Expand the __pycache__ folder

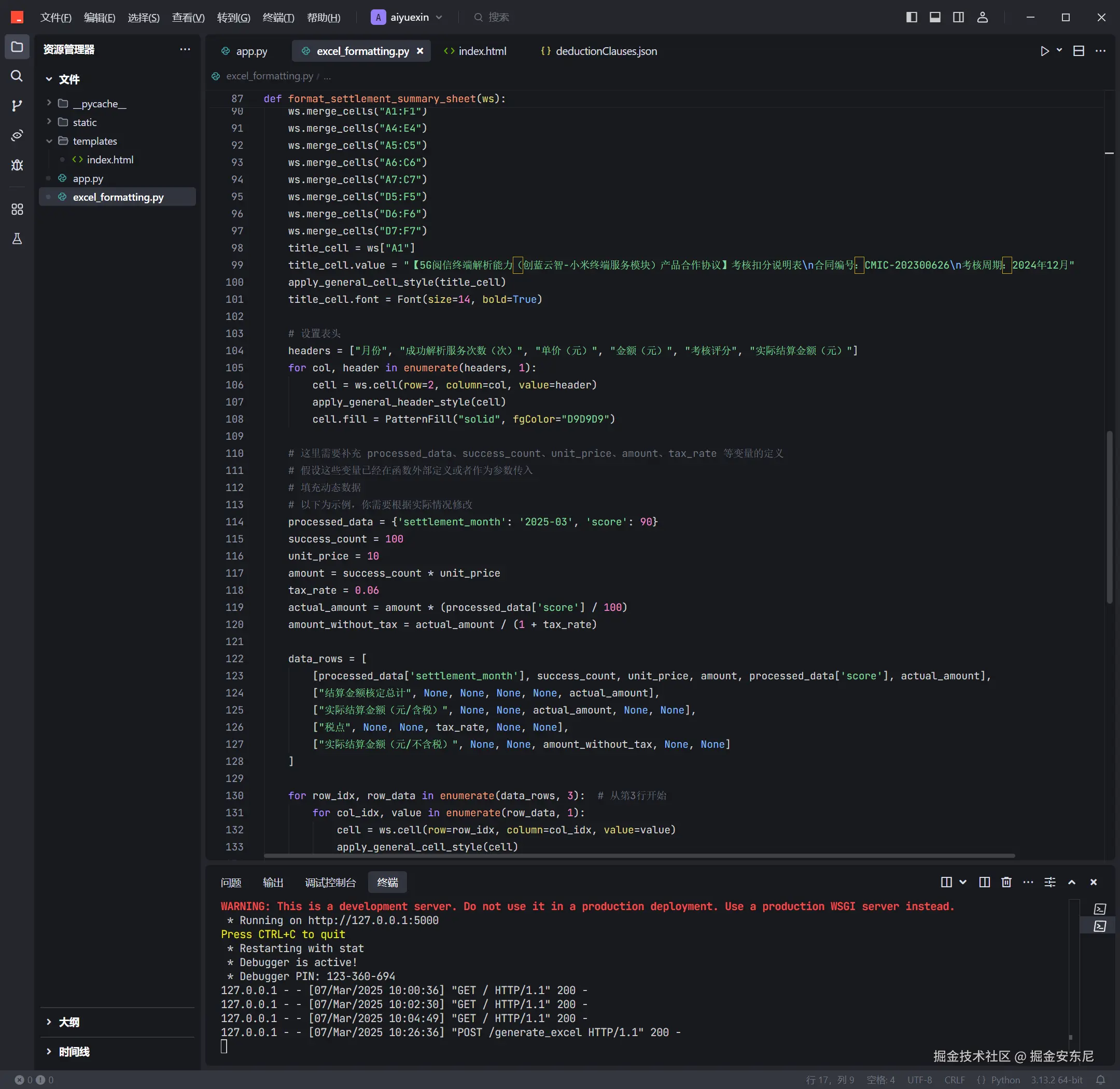pos(99,104)
